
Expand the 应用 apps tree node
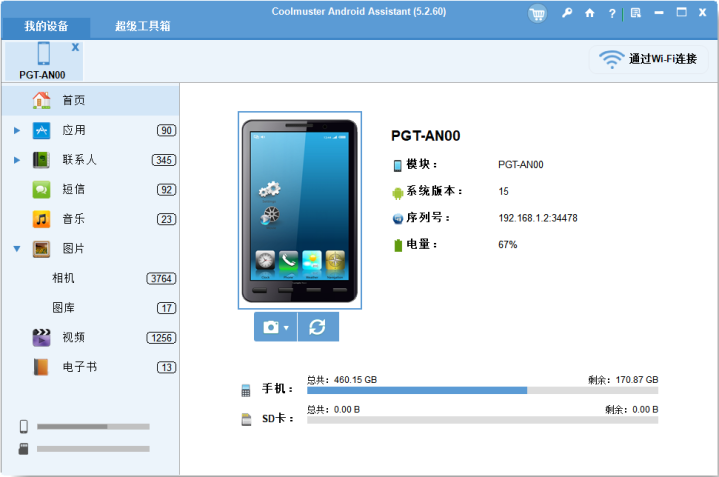(x=17, y=131)
